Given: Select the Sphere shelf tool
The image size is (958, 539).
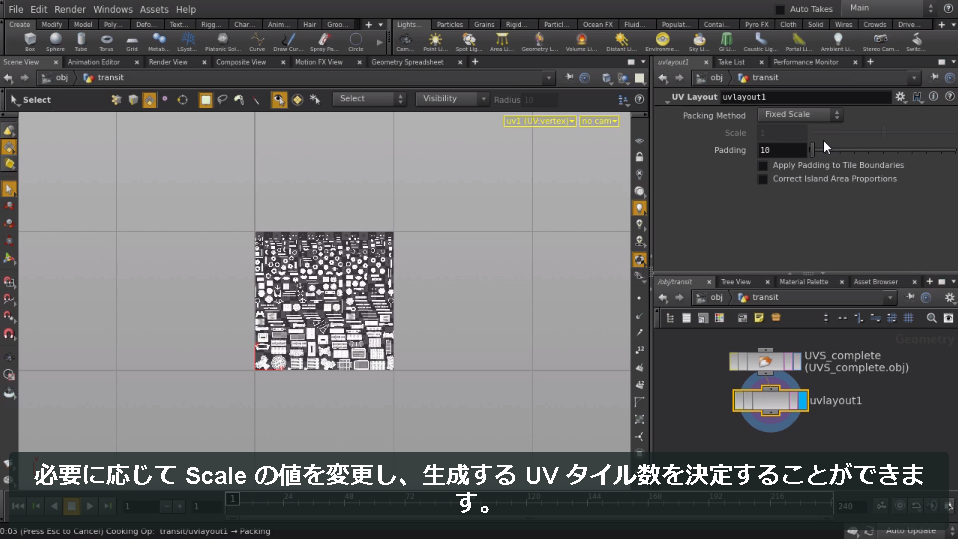Looking at the screenshot, I should 55,42.
